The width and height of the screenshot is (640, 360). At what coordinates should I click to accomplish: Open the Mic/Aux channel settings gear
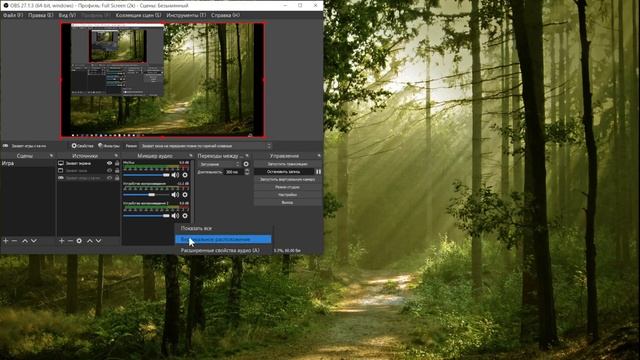(185, 175)
